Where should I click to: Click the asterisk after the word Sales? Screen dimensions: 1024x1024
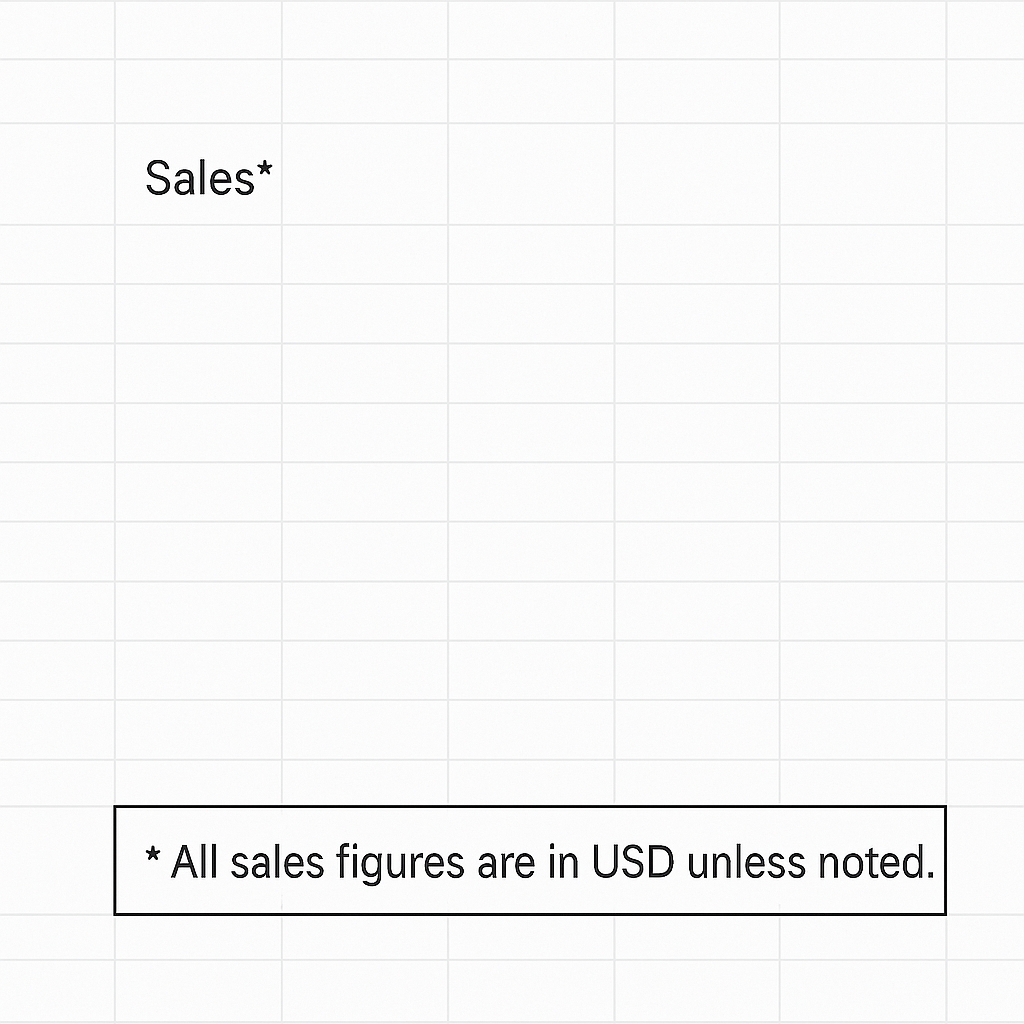pos(264,170)
